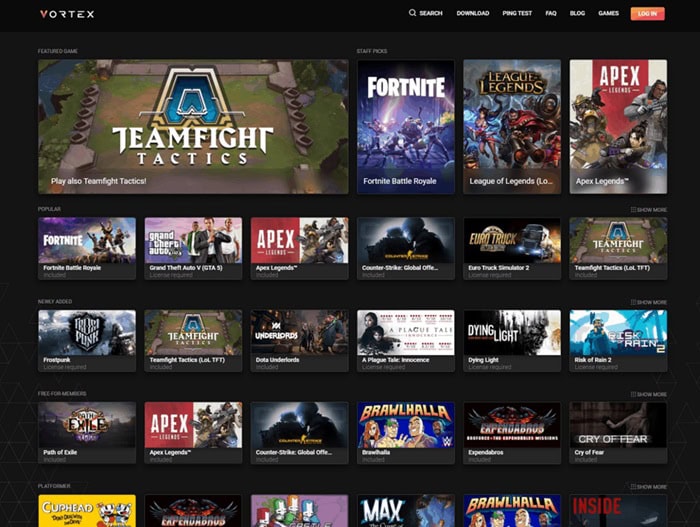Screen dimensions: 700x527
Task: Select Fortnite in Staff Picks
Action: [405, 126]
